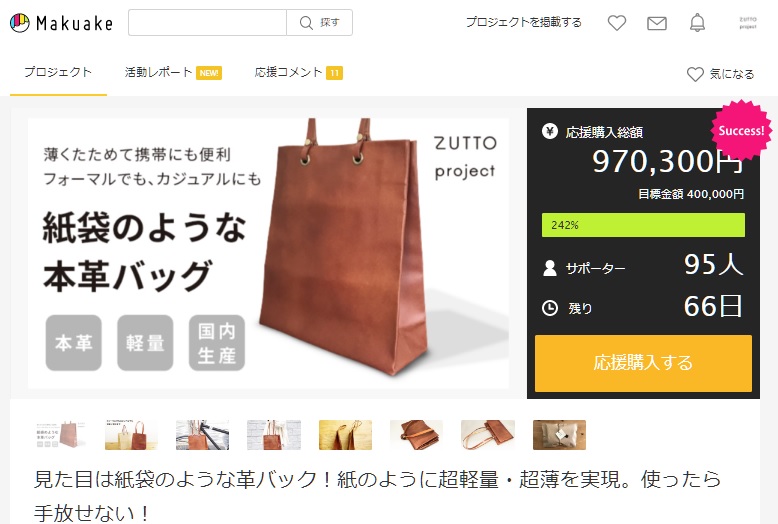Open the zutto project profile avatar
This screenshot has height=524, width=778.
pyautogui.click(x=748, y=23)
